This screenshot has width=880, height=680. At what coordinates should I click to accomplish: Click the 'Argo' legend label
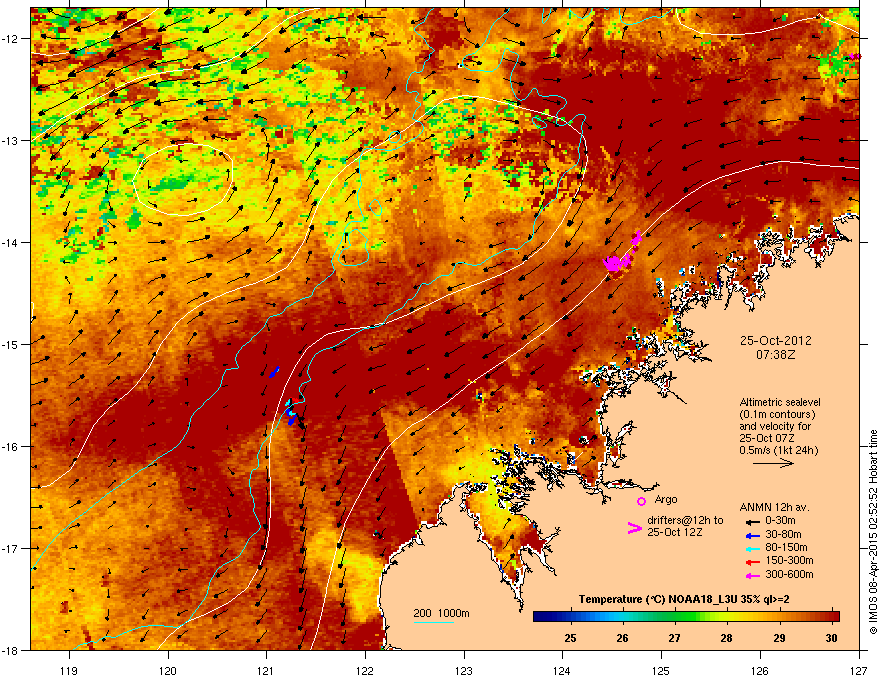666,499
